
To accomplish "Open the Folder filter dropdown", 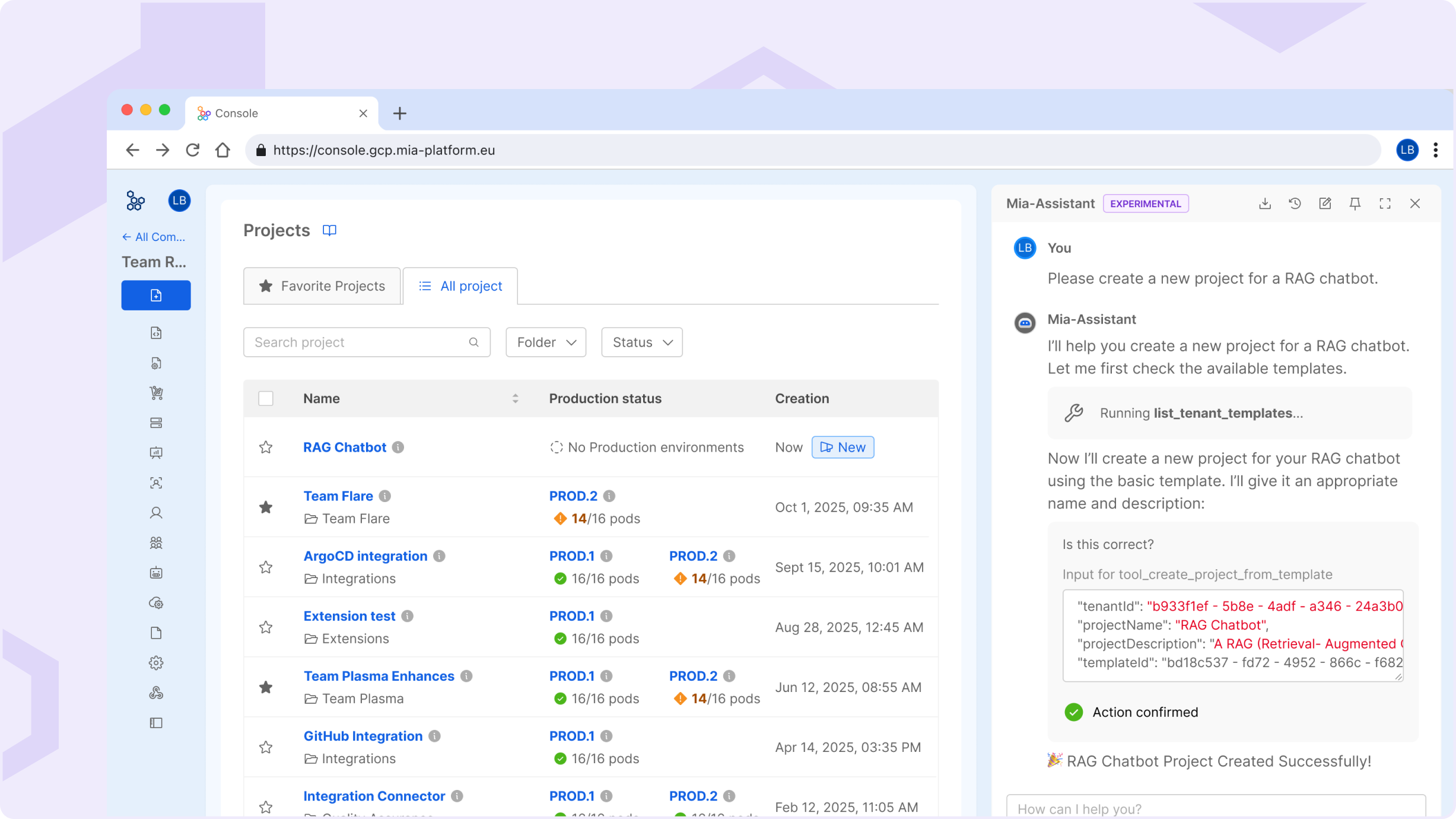I will pyautogui.click(x=545, y=342).
